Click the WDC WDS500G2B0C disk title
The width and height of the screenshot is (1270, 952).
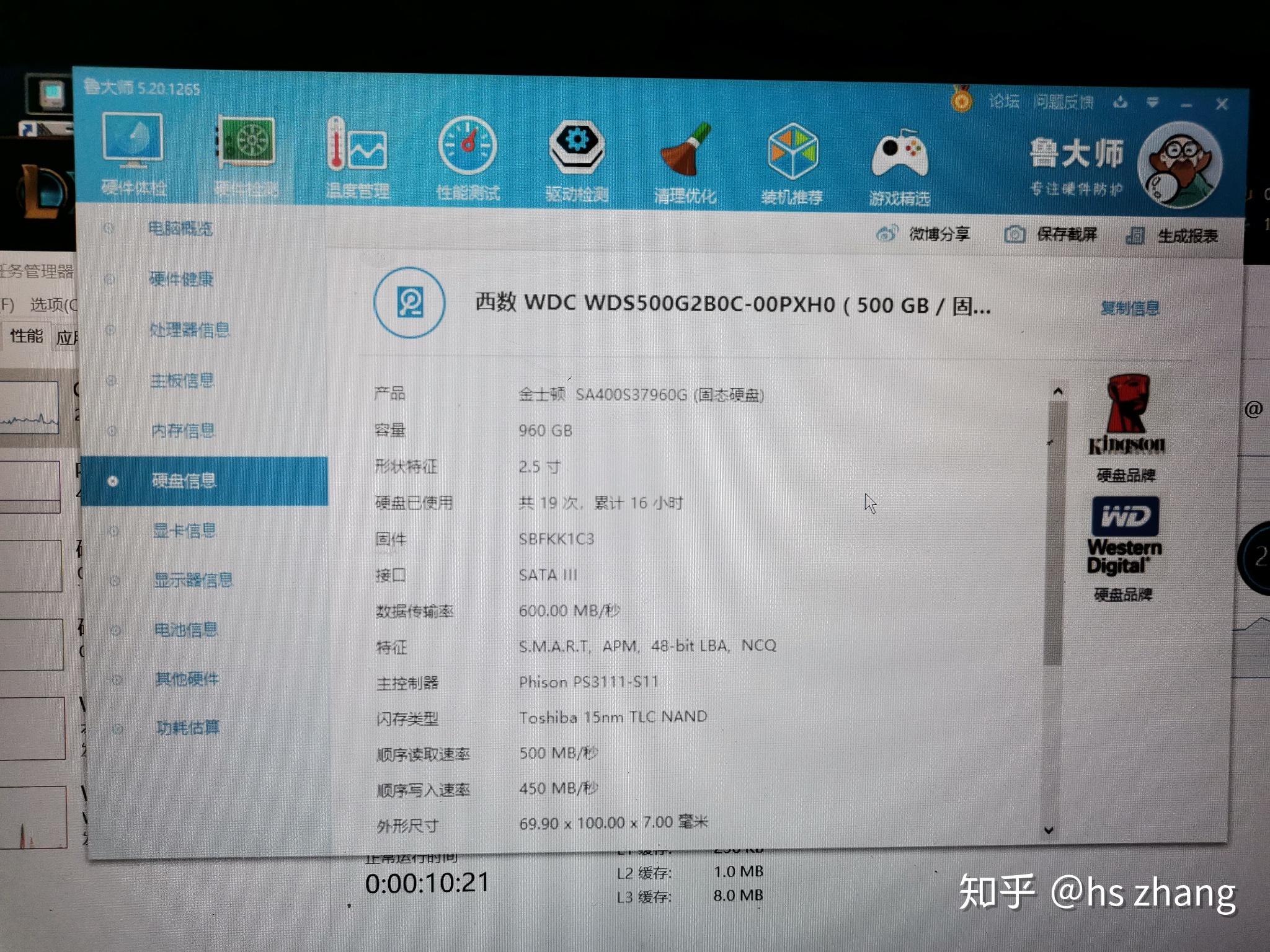click(733, 304)
